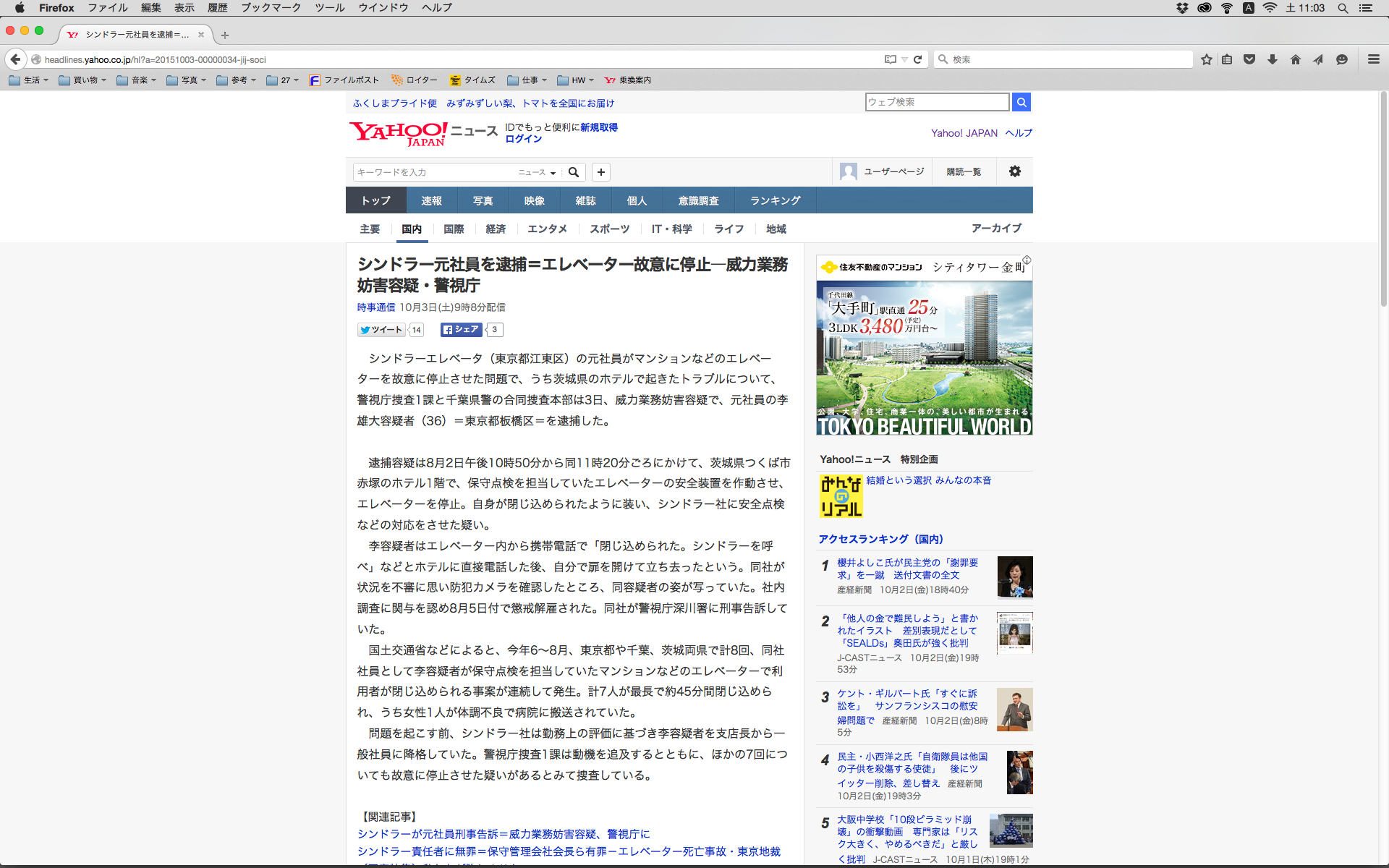Click the Yahoo news settings gear icon
The width and height of the screenshot is (1389, 868).
pos(1015,171)
